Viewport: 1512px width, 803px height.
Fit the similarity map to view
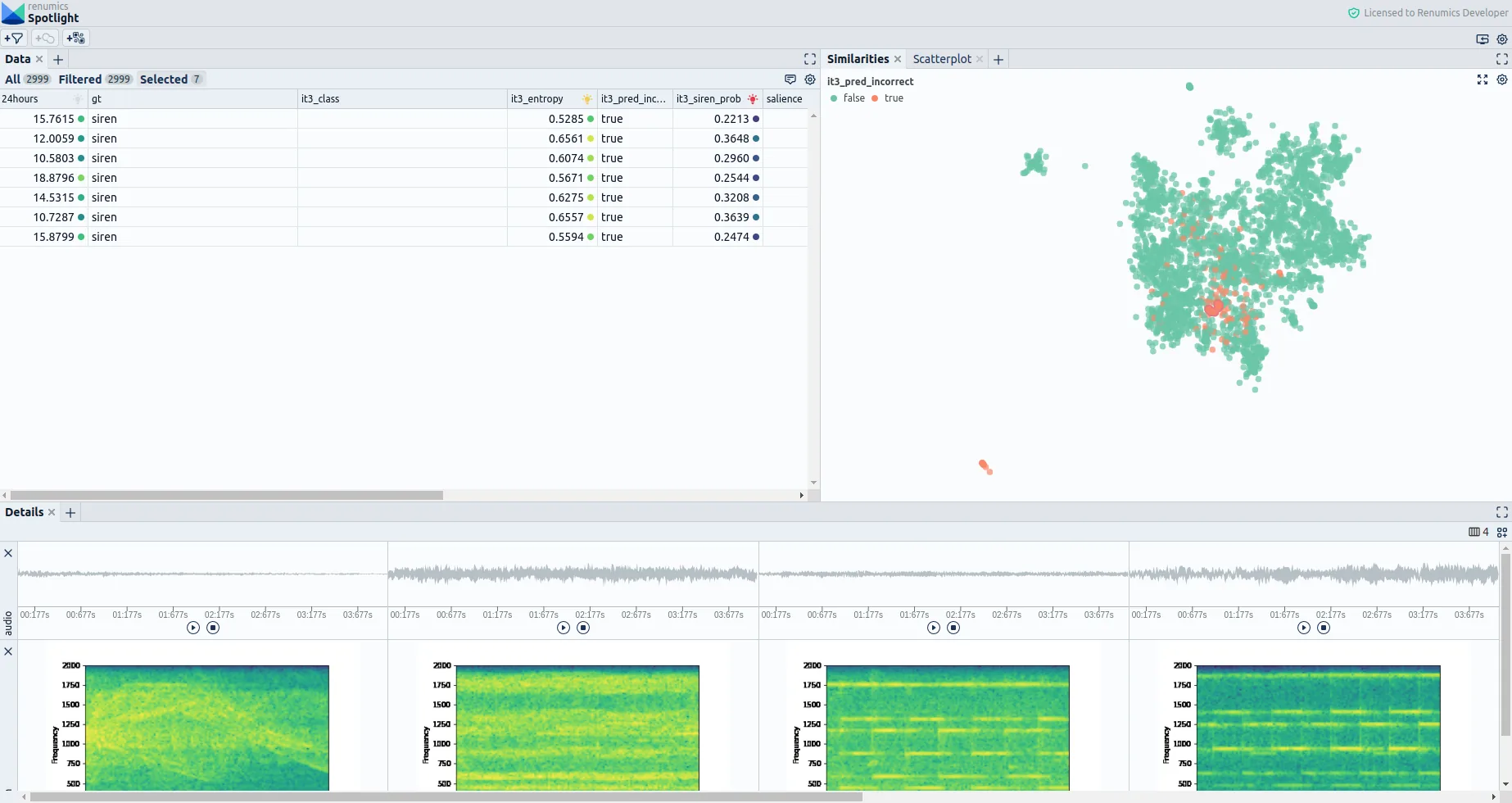tap(1483, 79)
